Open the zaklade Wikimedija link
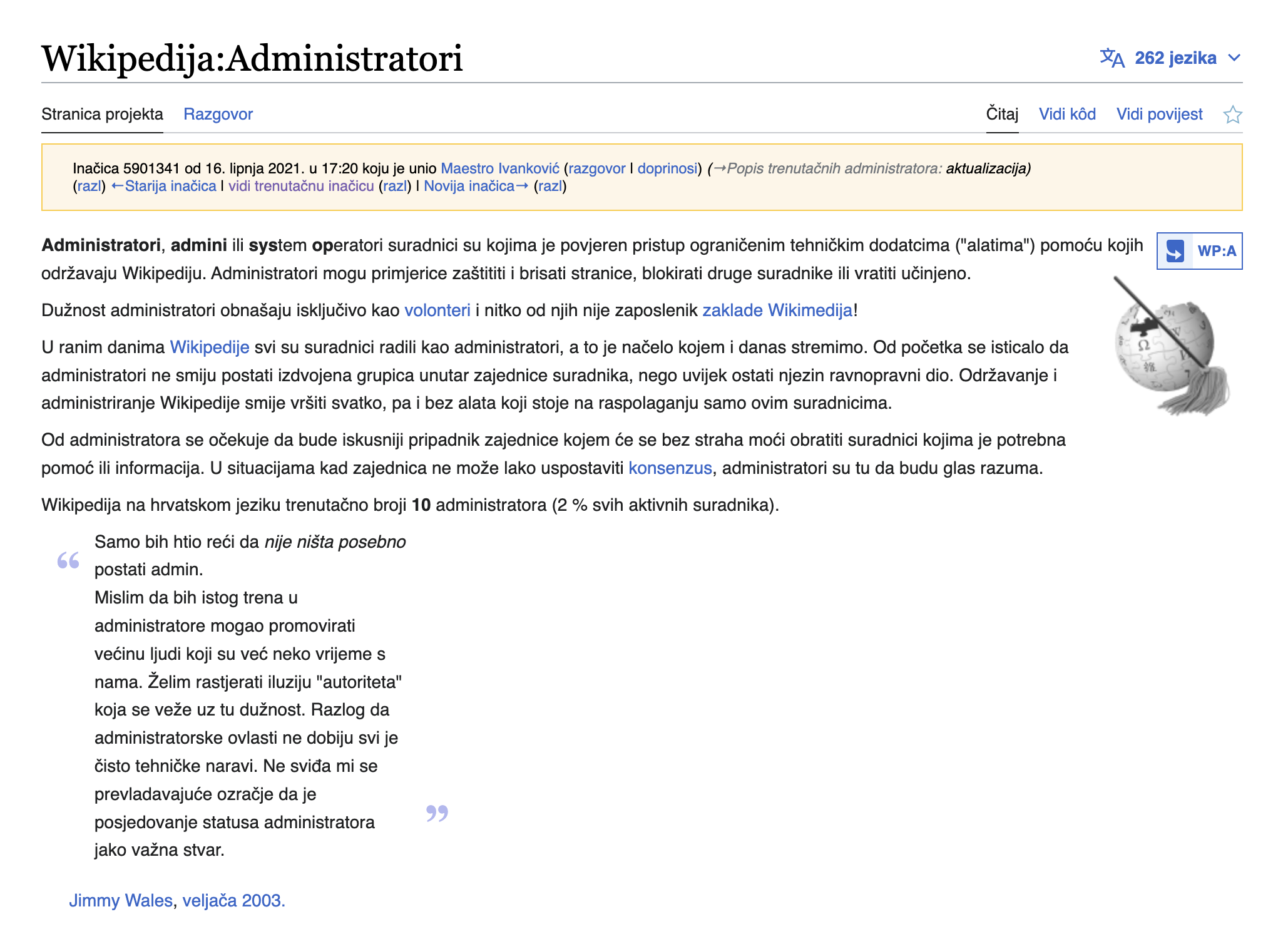1288x934 pixels. click(x=777, y=310)
